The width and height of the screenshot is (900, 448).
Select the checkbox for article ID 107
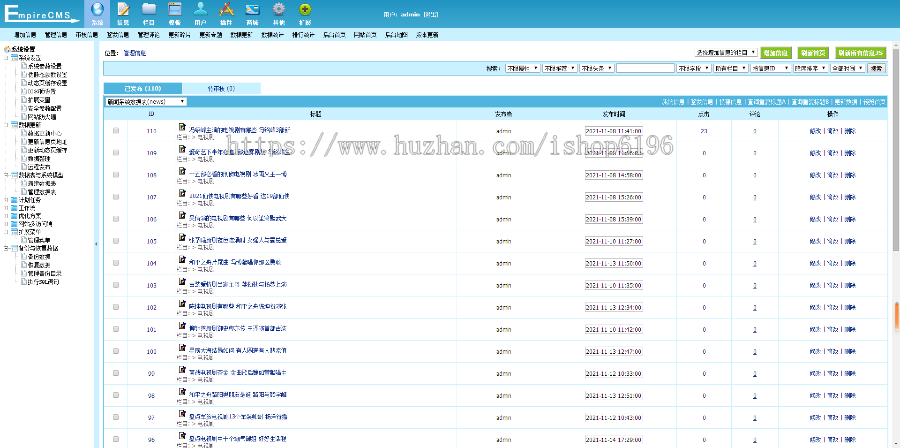[x=116, y=197]
